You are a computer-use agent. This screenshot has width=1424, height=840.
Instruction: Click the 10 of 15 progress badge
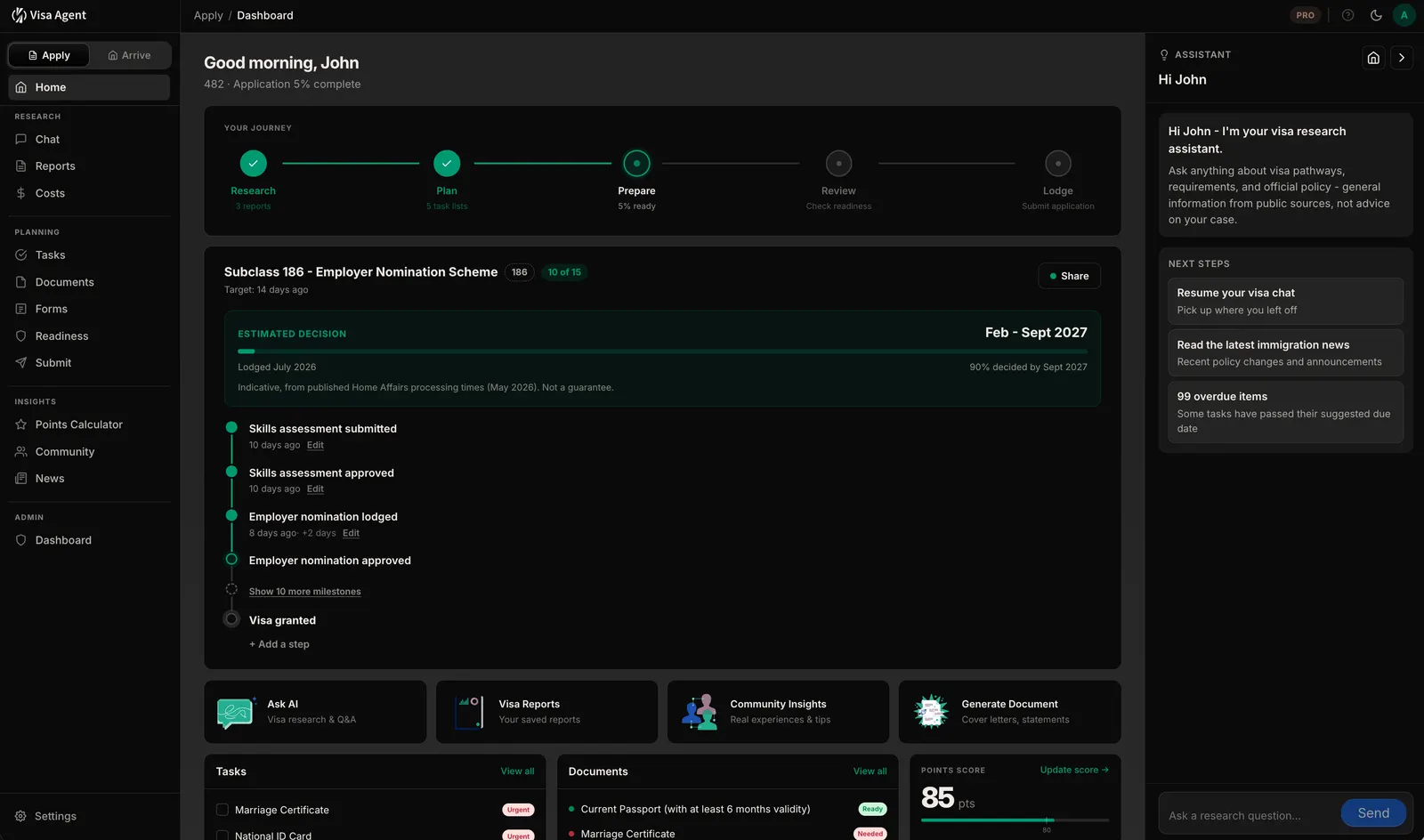point(564,272)
